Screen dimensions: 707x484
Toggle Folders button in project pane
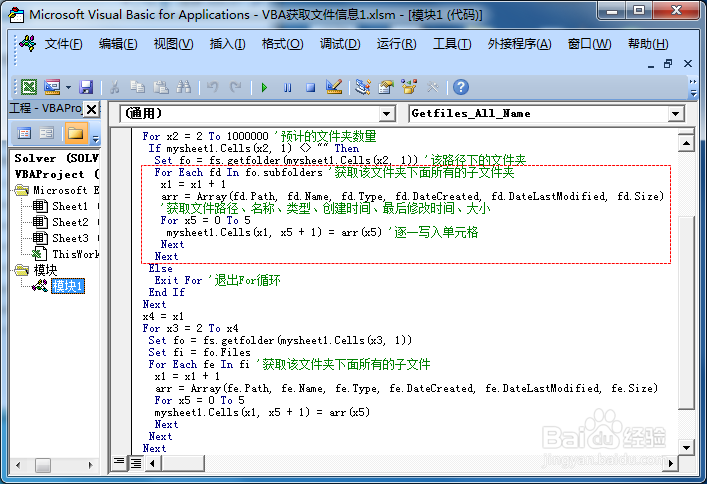click(x=75, y=133)
